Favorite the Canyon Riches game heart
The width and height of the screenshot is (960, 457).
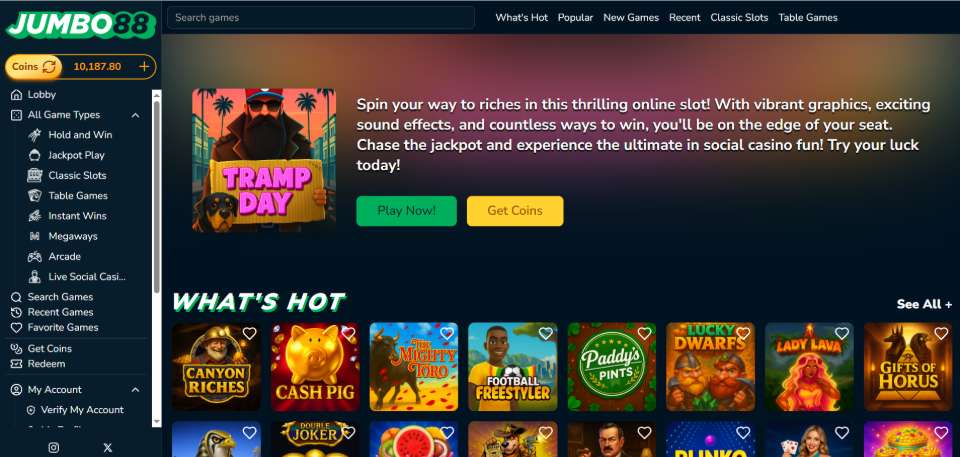coord(249,333)
